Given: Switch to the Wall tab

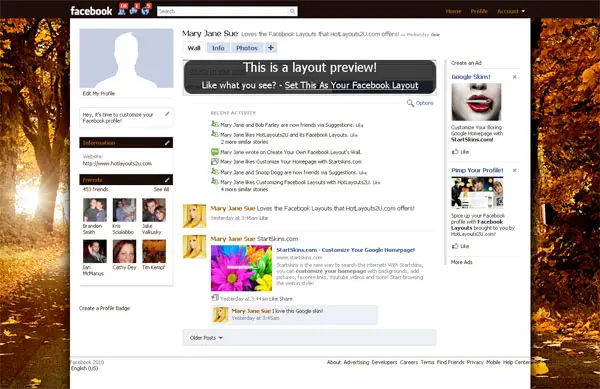Looking at the screenshot, I should (194, 48).
